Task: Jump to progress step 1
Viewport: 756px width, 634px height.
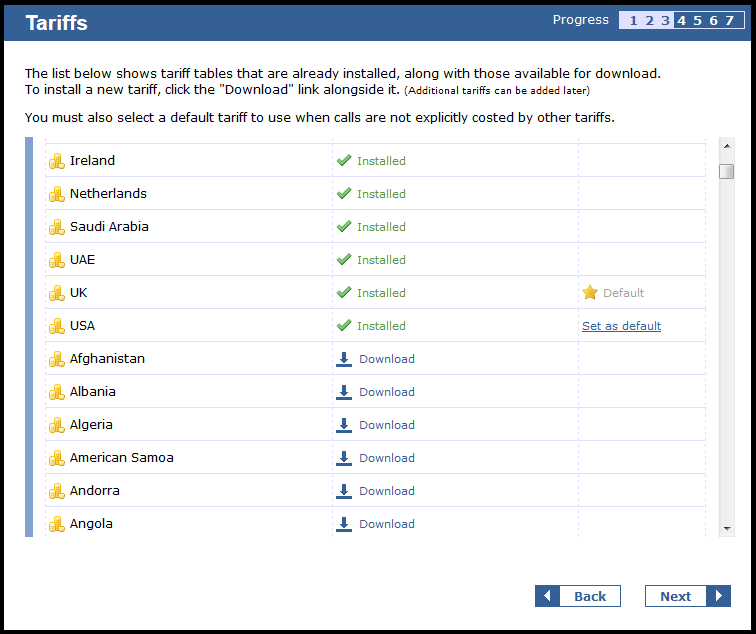Action: tap(633, 21)
